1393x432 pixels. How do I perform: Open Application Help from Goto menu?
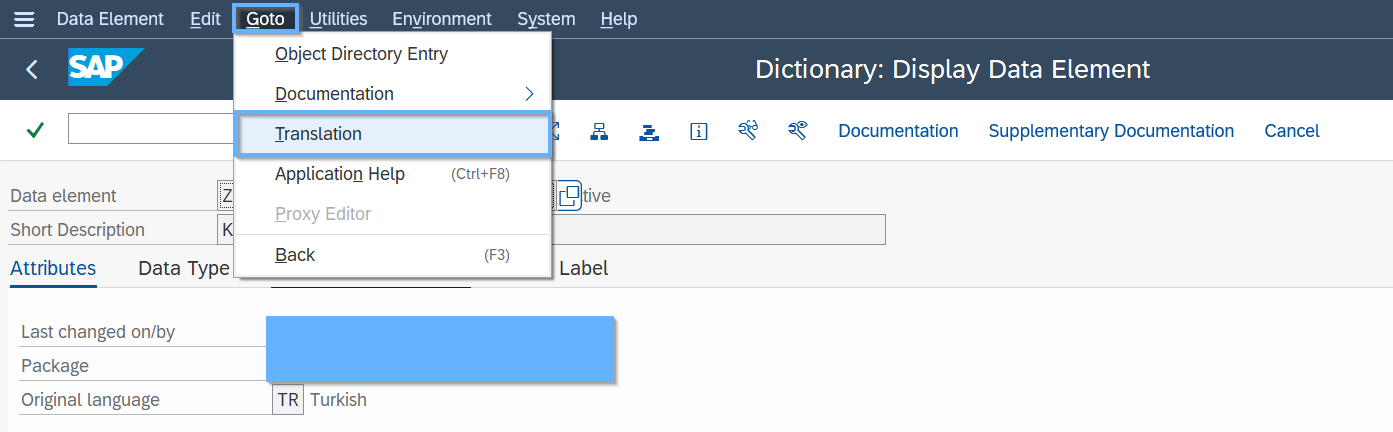(x=340, y=174)
